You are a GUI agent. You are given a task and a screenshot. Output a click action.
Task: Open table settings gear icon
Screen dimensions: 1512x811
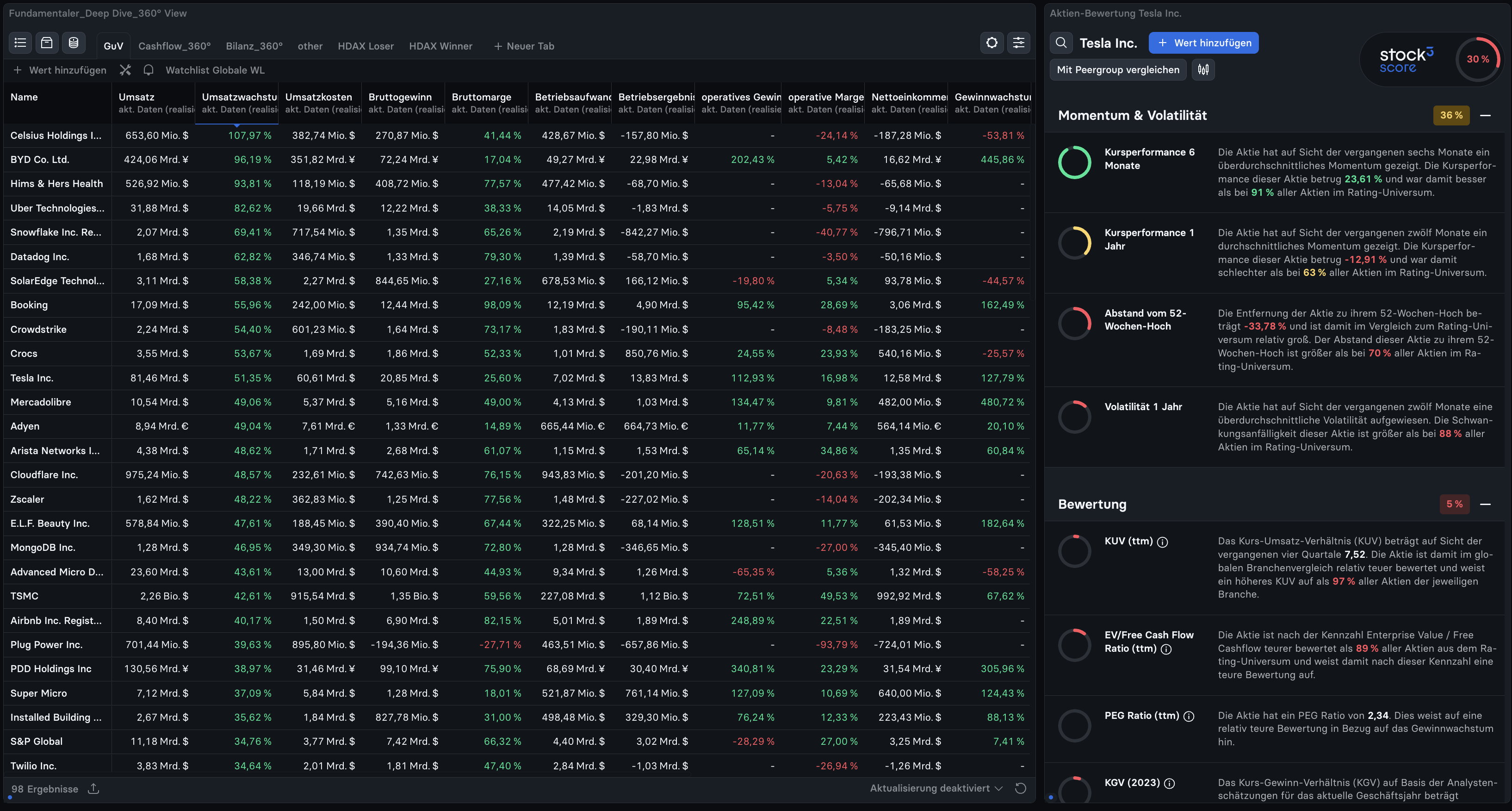pyautogui.click(x=992, y=43)
